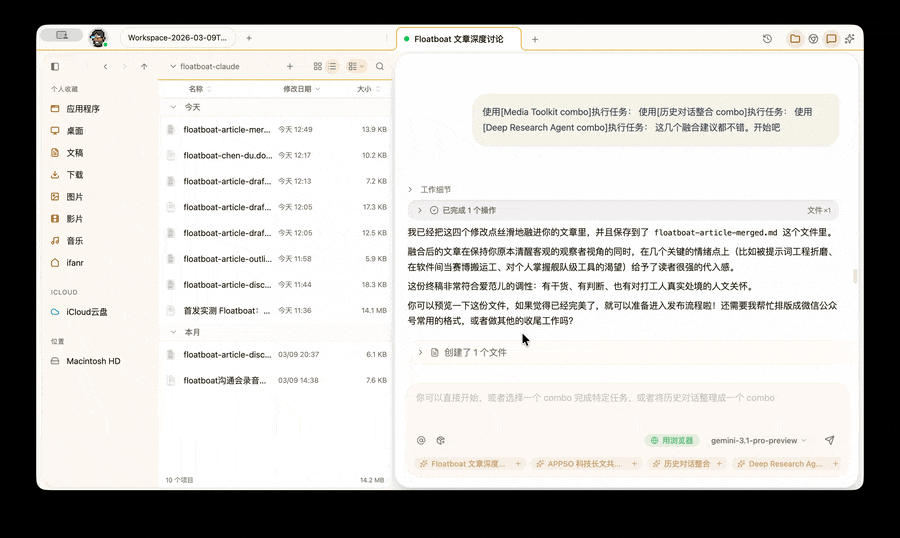
Task: Create new item with the file browser plus
Action: coord(290,67)
